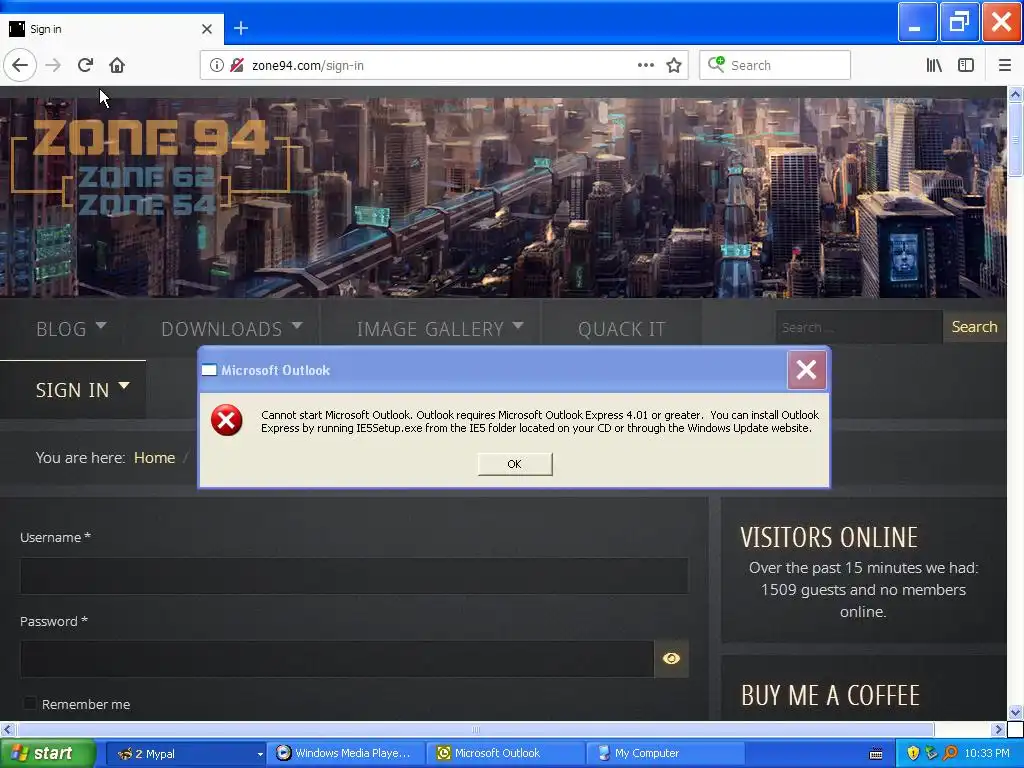This screenshot has height=768, width=1024.
Task: Focus the site search text box
Action: 859,327
